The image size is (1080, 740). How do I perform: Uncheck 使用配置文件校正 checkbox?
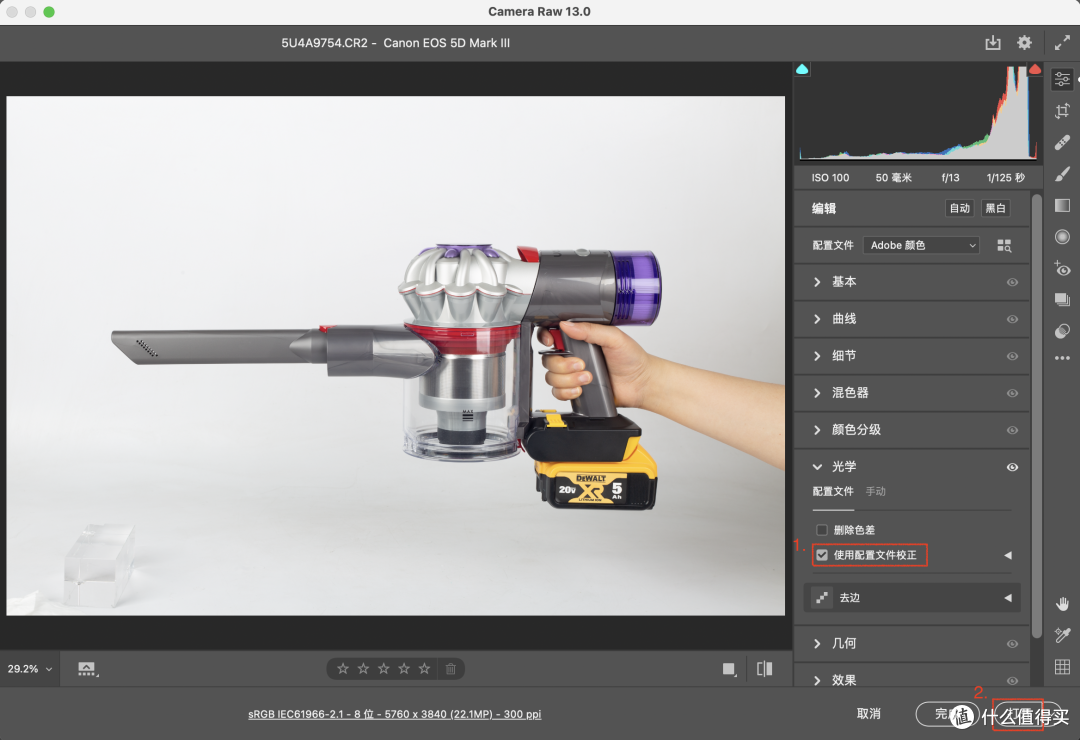(822, 555)
